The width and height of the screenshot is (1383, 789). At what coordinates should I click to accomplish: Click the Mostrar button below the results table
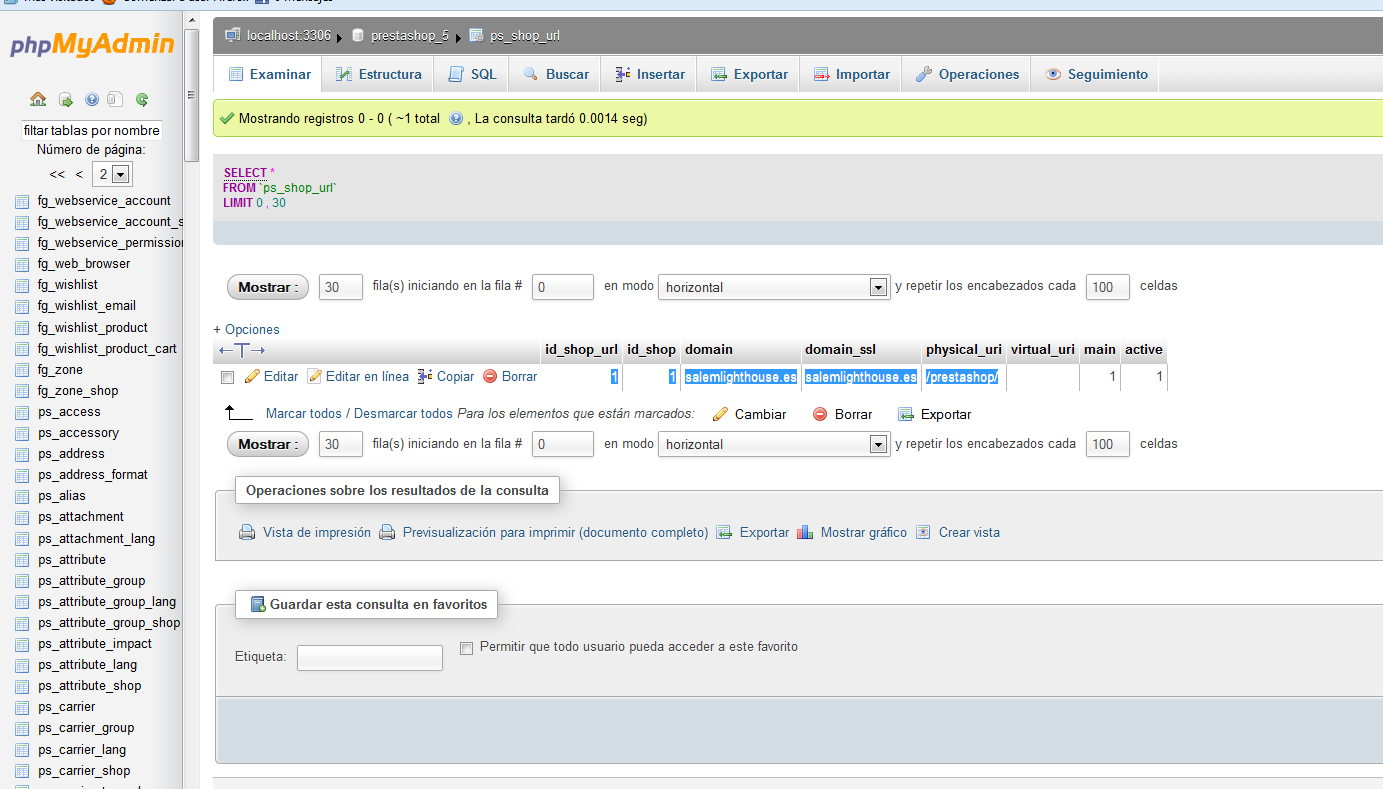coord(267,444)
